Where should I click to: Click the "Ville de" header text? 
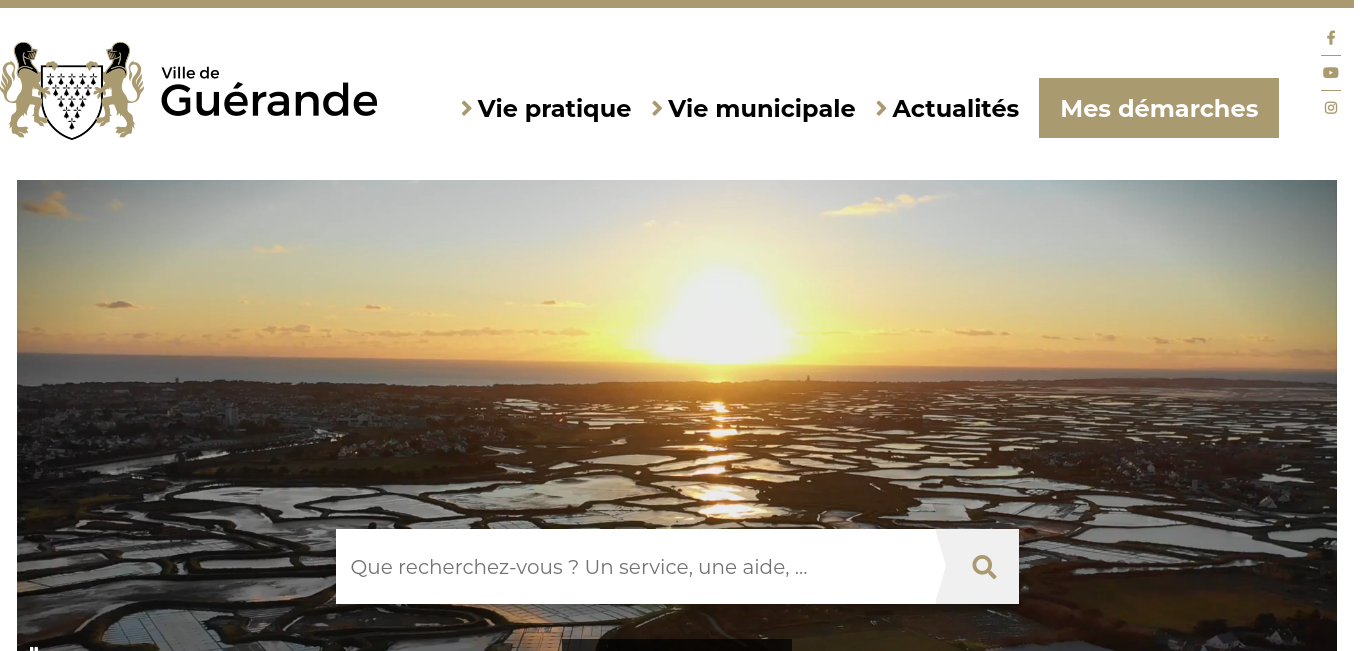pos(190,73)
